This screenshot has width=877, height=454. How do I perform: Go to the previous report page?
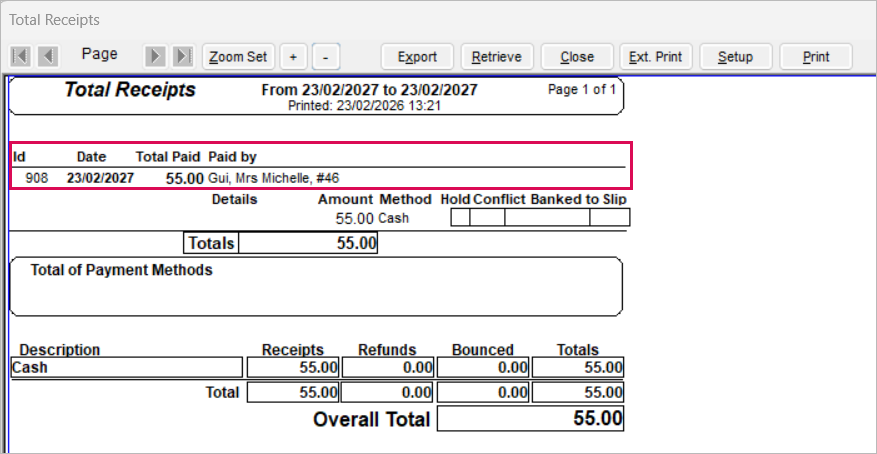pyautogui.click(x=48, y=57)
